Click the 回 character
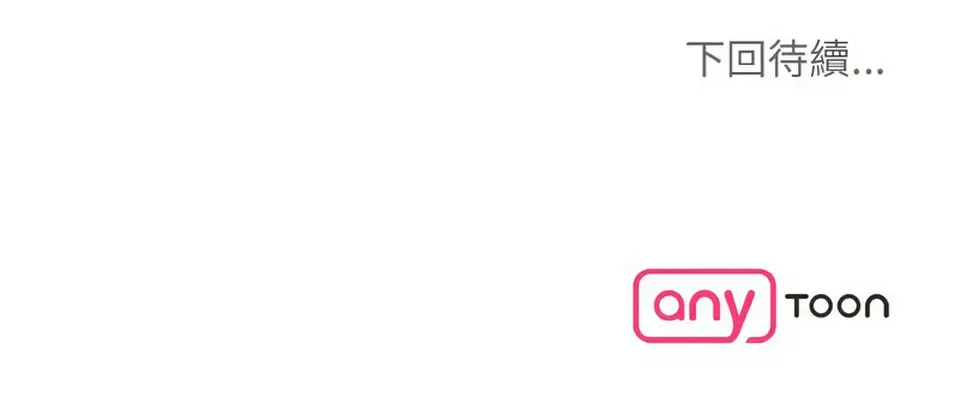This screenshot has height=400, width=960. (x=747, y=59)
